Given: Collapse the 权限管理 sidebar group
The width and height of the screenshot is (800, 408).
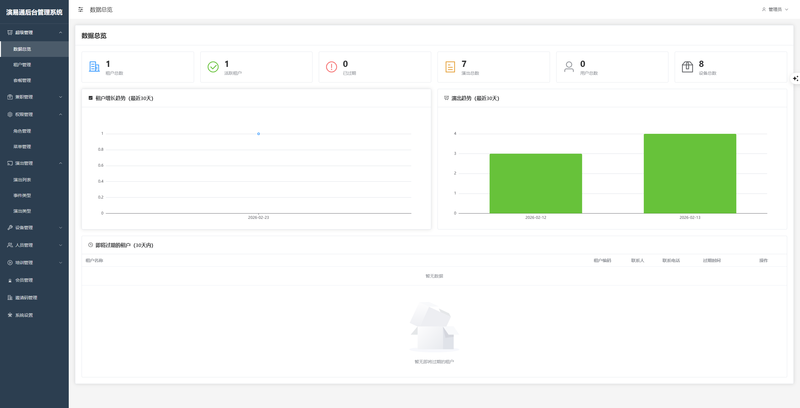Looking at the screenshot, I should point(34,114).
